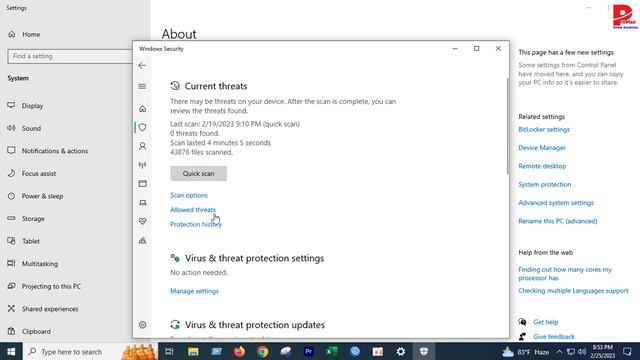This screenshot has width=640, height=360.
Task: Select Clipboard in Settings sidebar
Action: point(29,331)
